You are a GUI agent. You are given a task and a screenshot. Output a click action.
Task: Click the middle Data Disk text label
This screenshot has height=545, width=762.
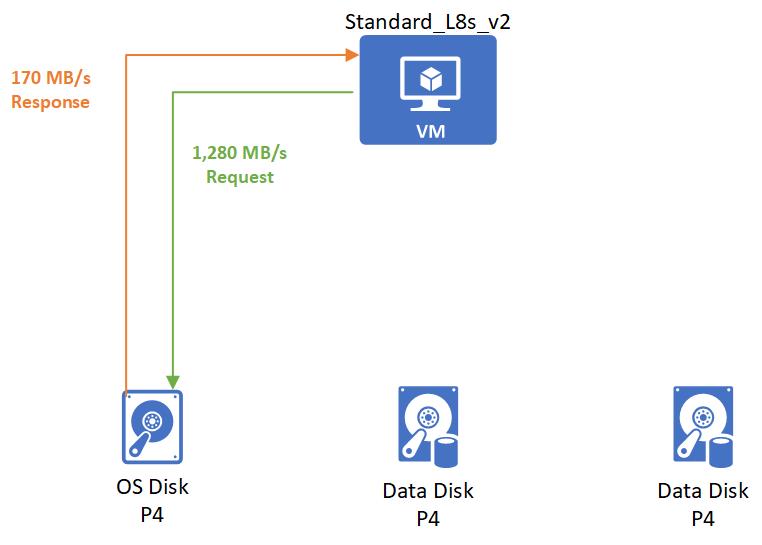pos(428,491)
